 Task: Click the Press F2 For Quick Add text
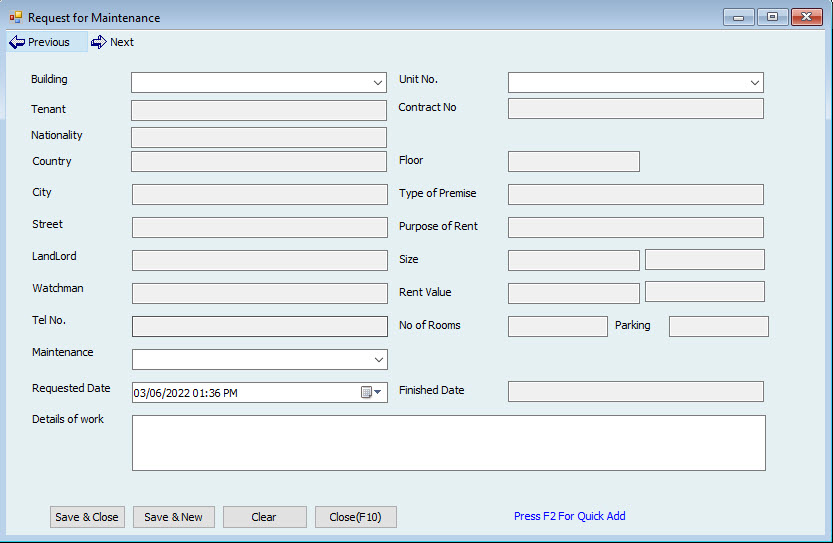click(x=569, y=516)
